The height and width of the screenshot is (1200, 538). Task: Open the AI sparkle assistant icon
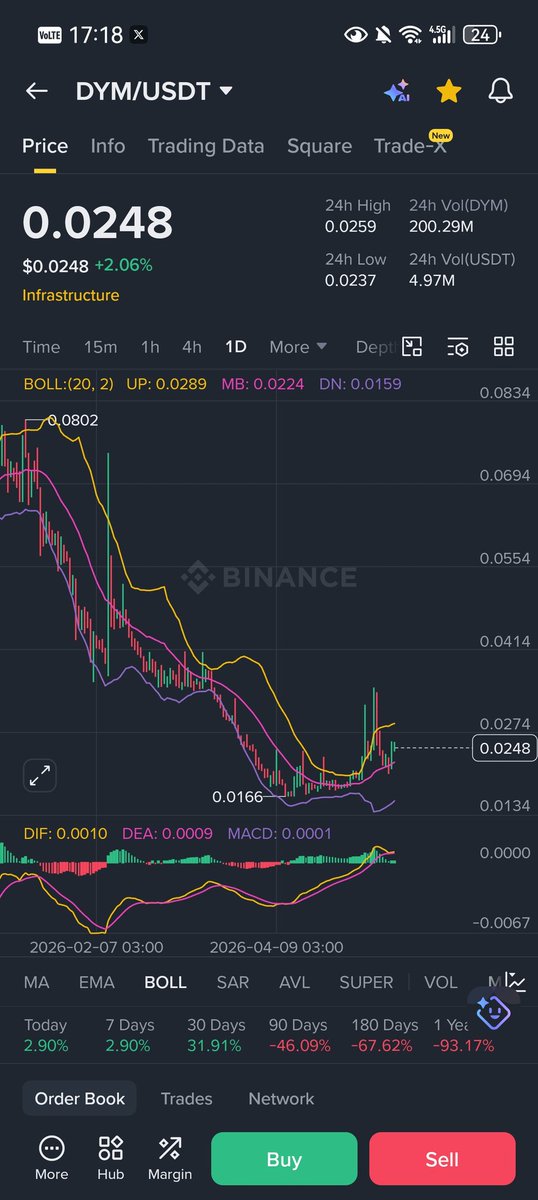396,91
